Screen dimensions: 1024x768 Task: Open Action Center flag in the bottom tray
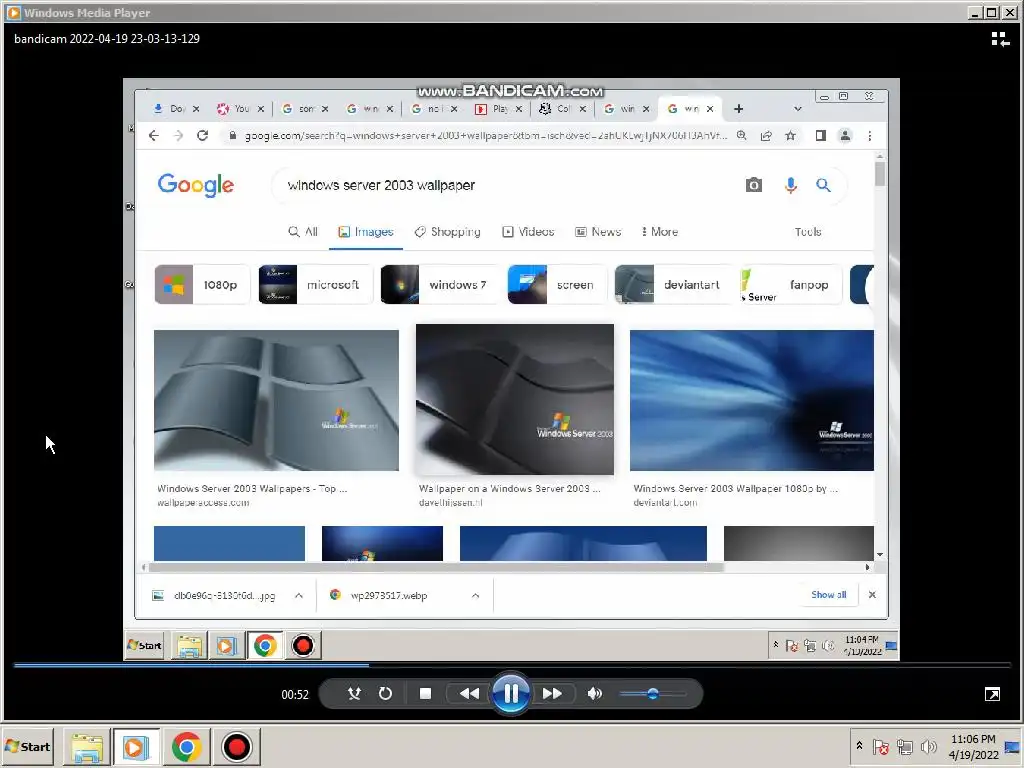point(880,746)
